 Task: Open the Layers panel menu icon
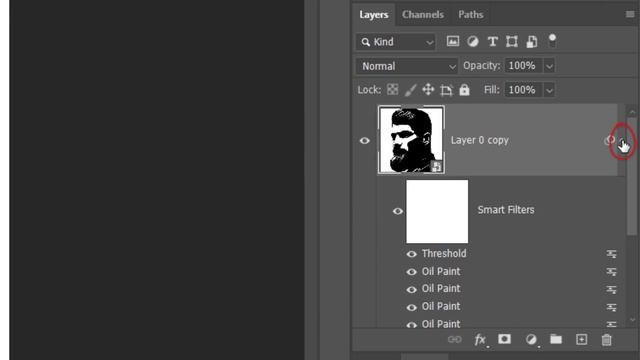click(630, 14)
